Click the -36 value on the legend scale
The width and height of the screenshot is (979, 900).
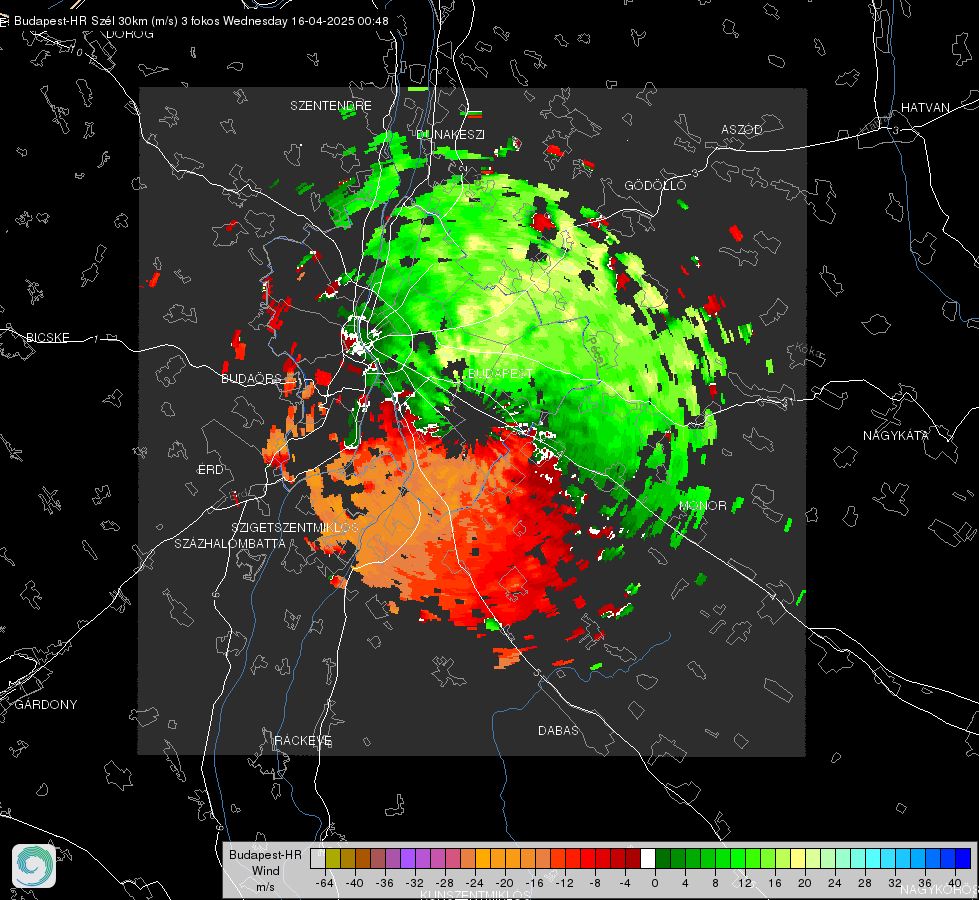385,883
